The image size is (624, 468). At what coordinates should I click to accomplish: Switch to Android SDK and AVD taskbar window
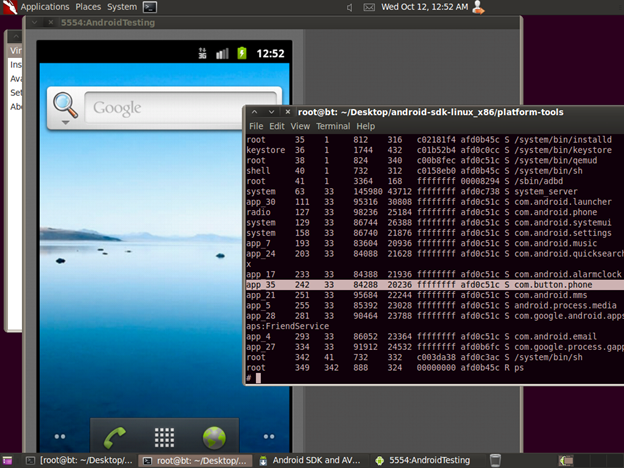pyautogui.click(x=310, y=460)
